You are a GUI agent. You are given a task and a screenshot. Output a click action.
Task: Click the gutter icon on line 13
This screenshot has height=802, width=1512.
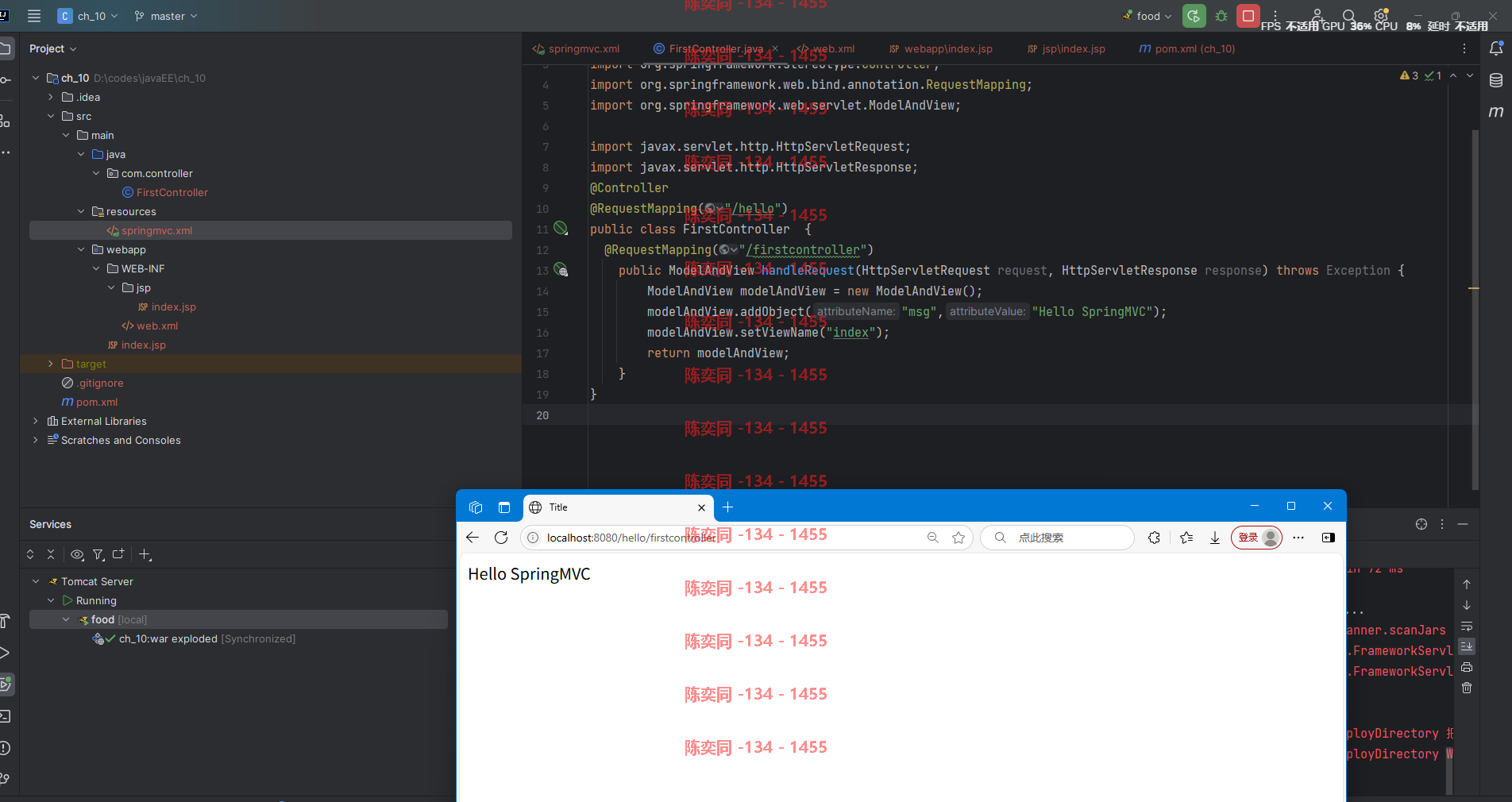[x=561, y=270]
